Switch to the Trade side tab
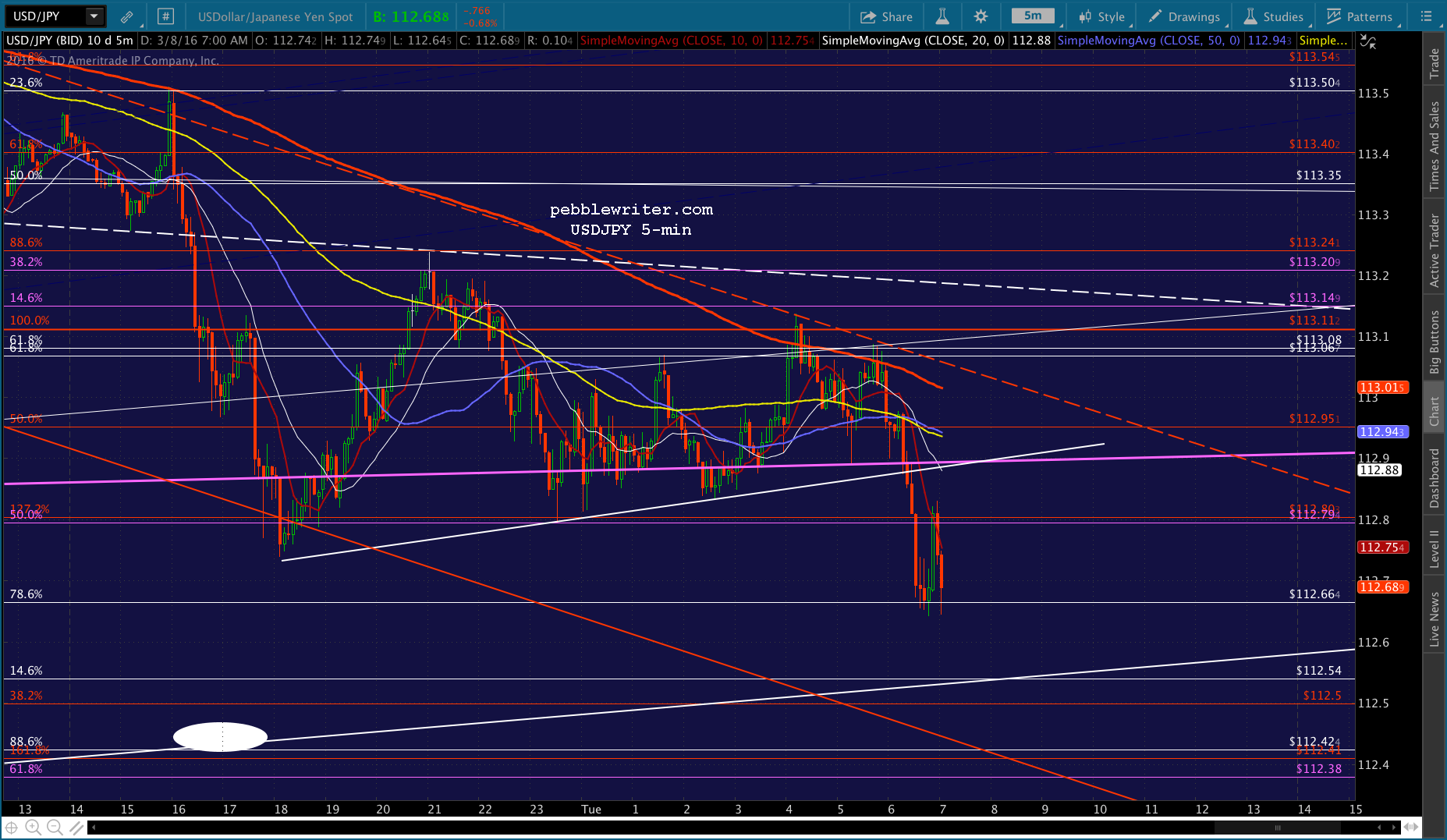The image size is (1447, 840). tap(1434, 64)
